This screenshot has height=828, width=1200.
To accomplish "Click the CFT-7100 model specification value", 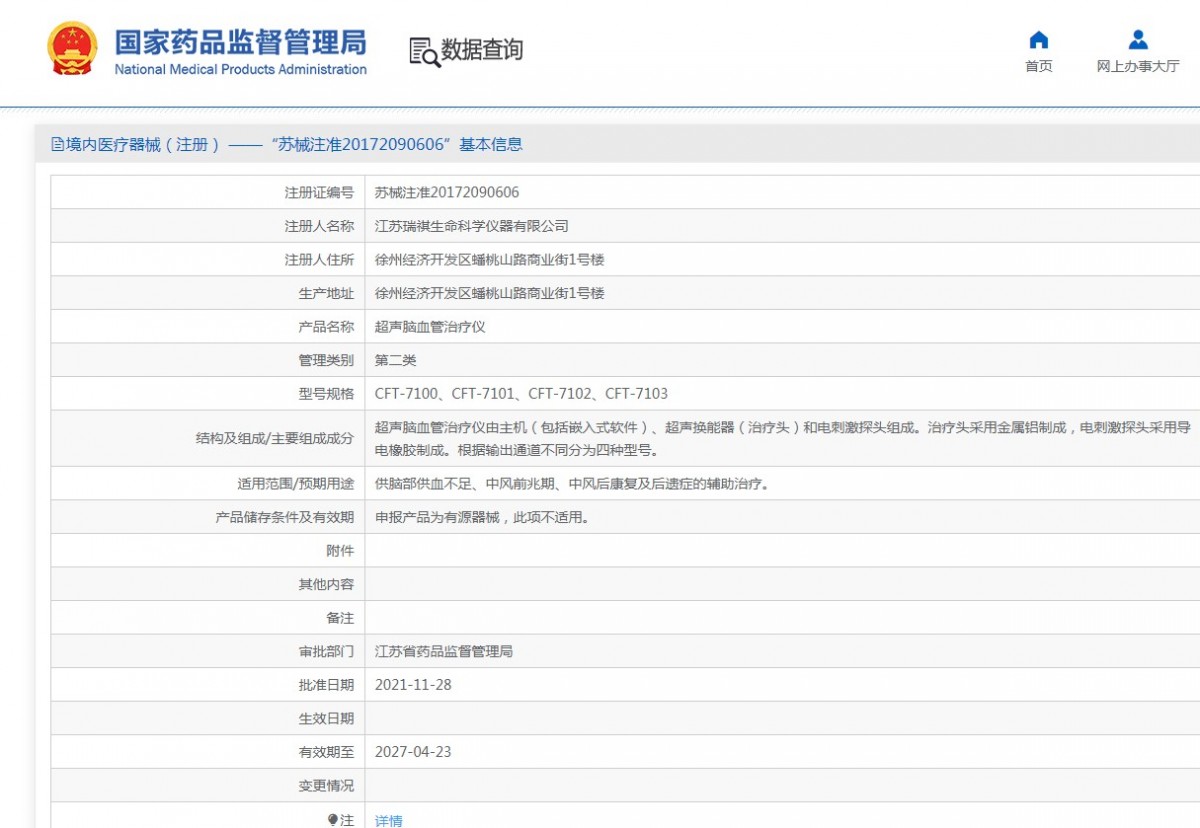I will pyautogui.click(x=521, y=394).
